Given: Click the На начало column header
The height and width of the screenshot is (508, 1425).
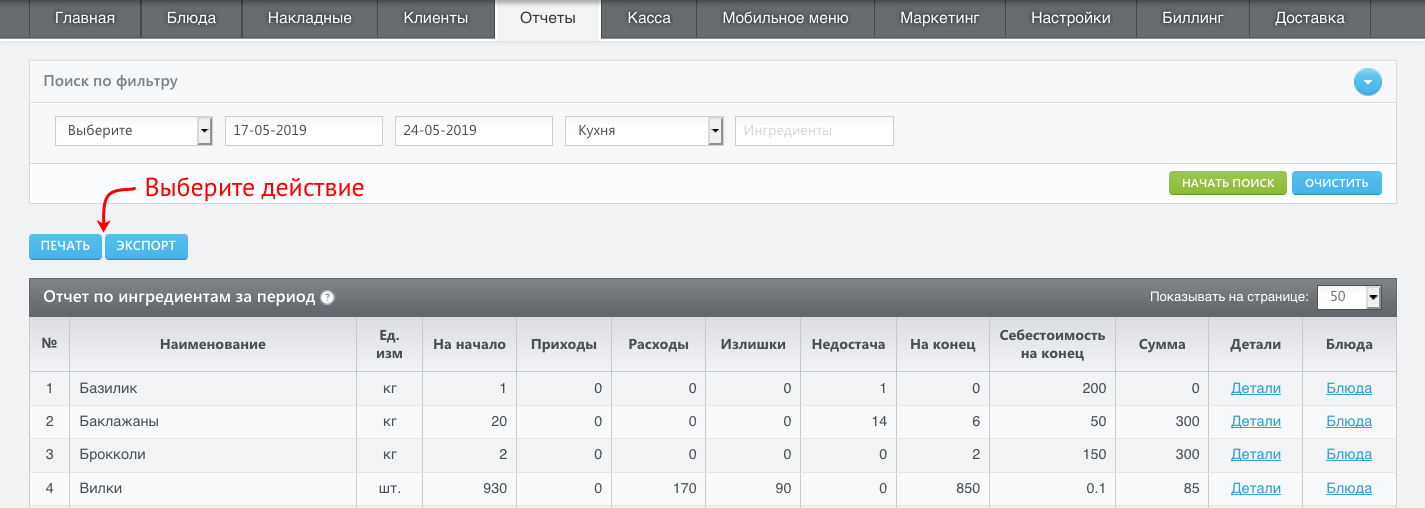Looking at the screenshot, I should tap(469, 344).
